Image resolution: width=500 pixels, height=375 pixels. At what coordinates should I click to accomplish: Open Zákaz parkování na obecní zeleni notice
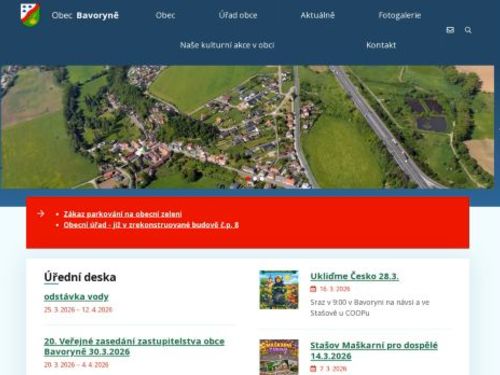pos(123,214)
